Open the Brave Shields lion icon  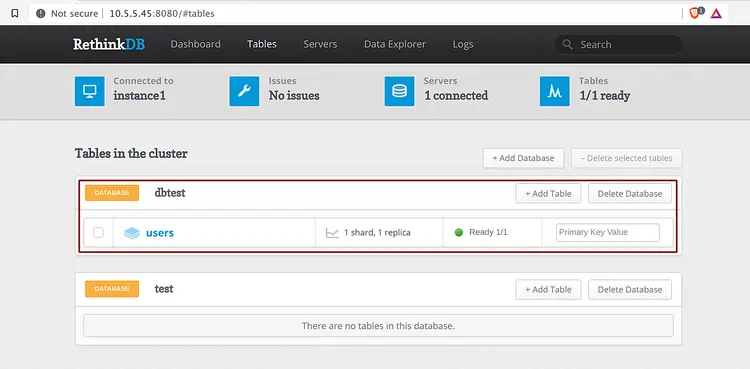[x=695, y=13]
